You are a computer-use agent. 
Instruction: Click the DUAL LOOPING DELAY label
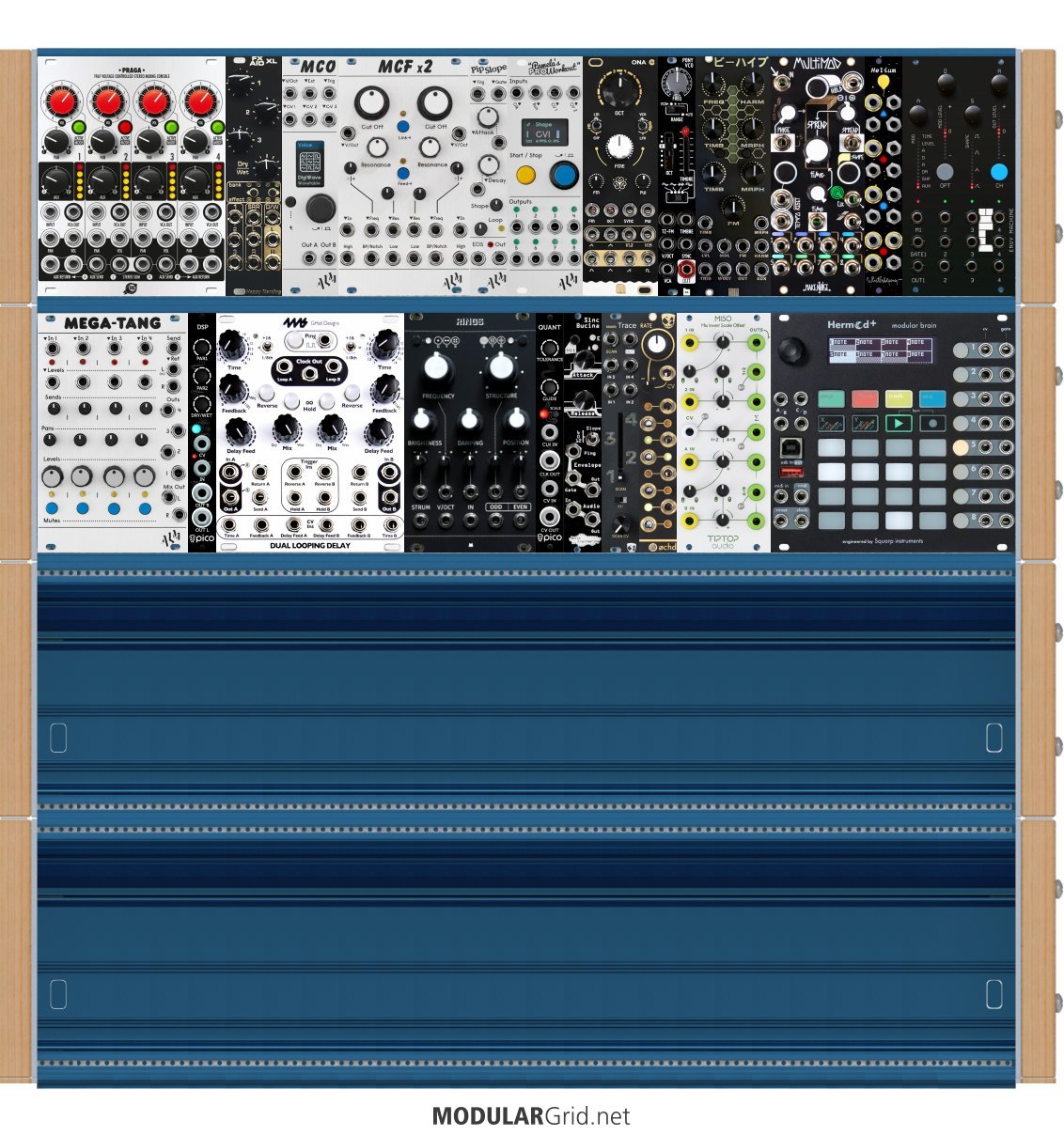click(310, 545)
